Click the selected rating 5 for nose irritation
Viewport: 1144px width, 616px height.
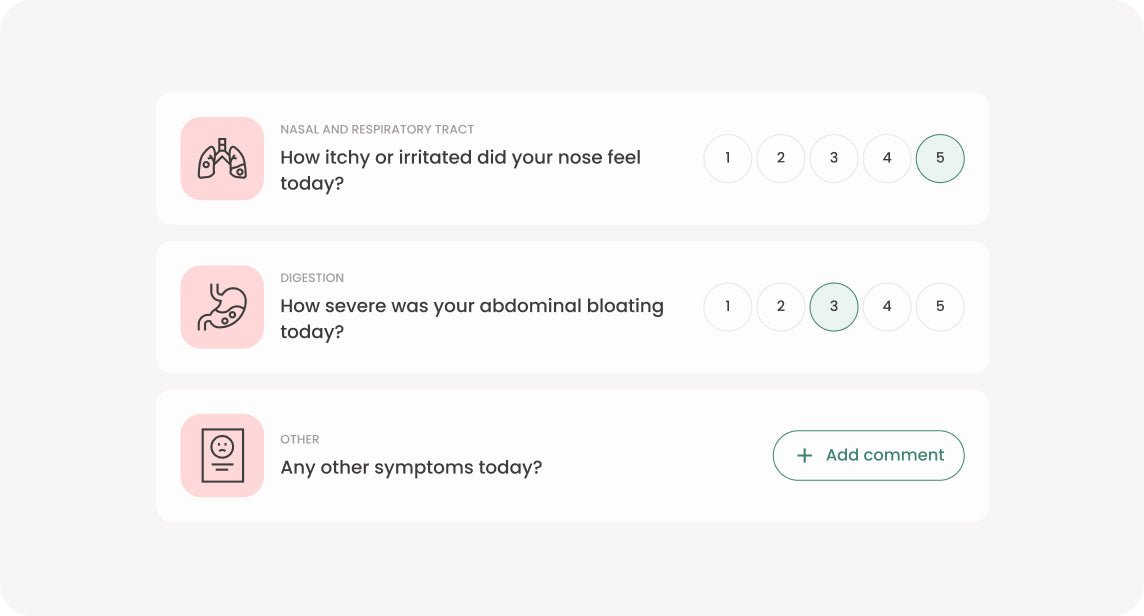click(x=940, y=158)
